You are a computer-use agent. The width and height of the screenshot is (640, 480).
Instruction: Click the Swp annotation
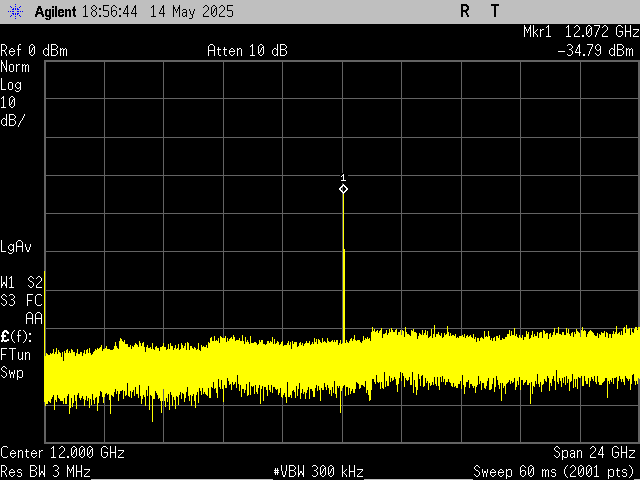(x=12, y=373)
